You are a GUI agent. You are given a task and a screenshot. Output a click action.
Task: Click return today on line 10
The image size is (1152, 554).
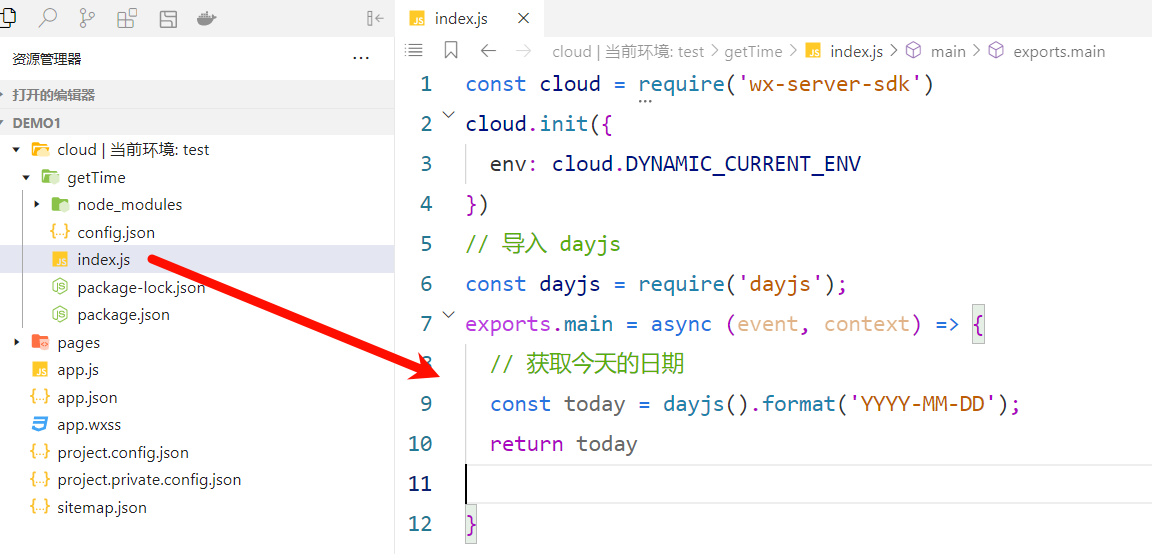click(x=564, y=444)
